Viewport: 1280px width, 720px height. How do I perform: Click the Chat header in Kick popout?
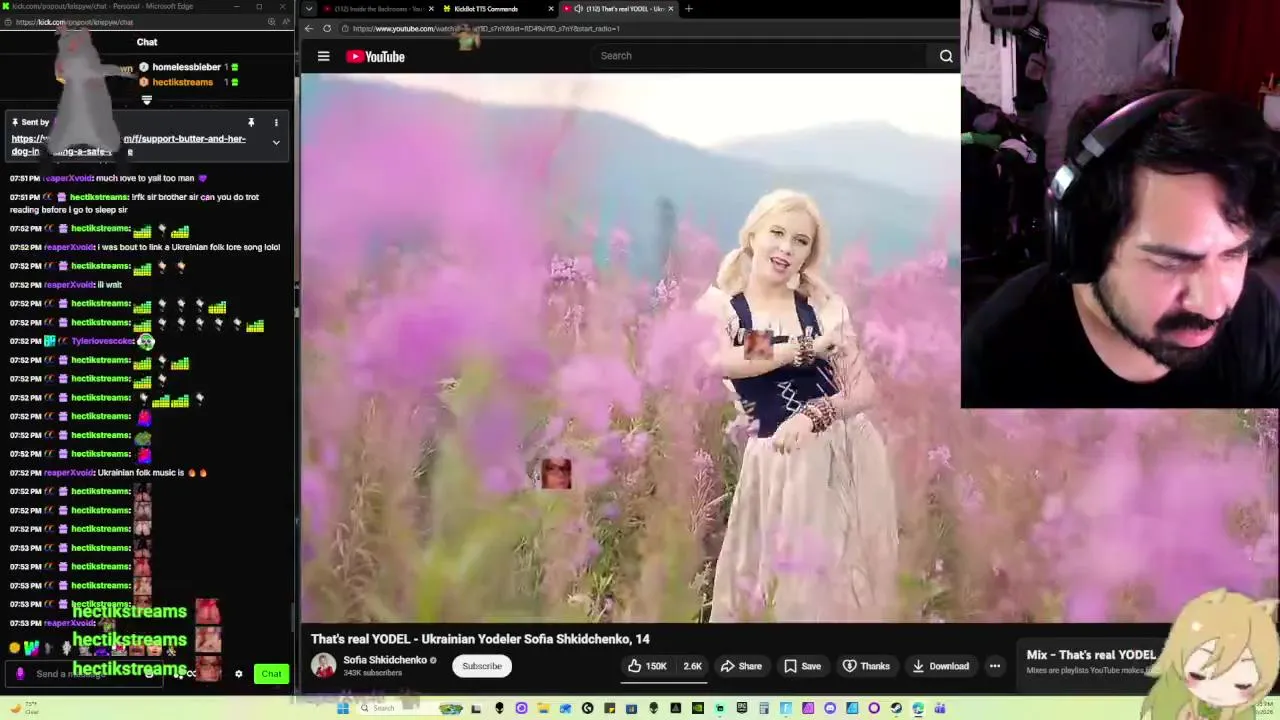pos(147,42)
